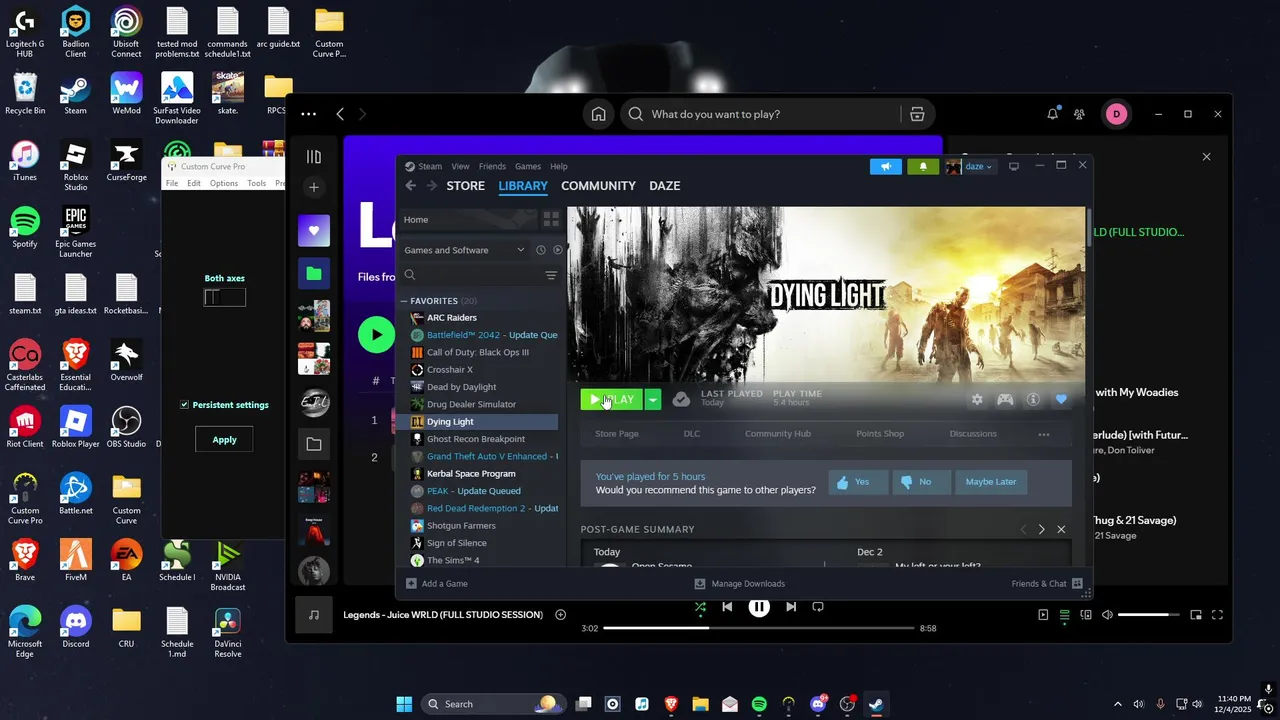Go to next post-game summary
Screen dimensions: 1280x720
(x=1041, y=529)
